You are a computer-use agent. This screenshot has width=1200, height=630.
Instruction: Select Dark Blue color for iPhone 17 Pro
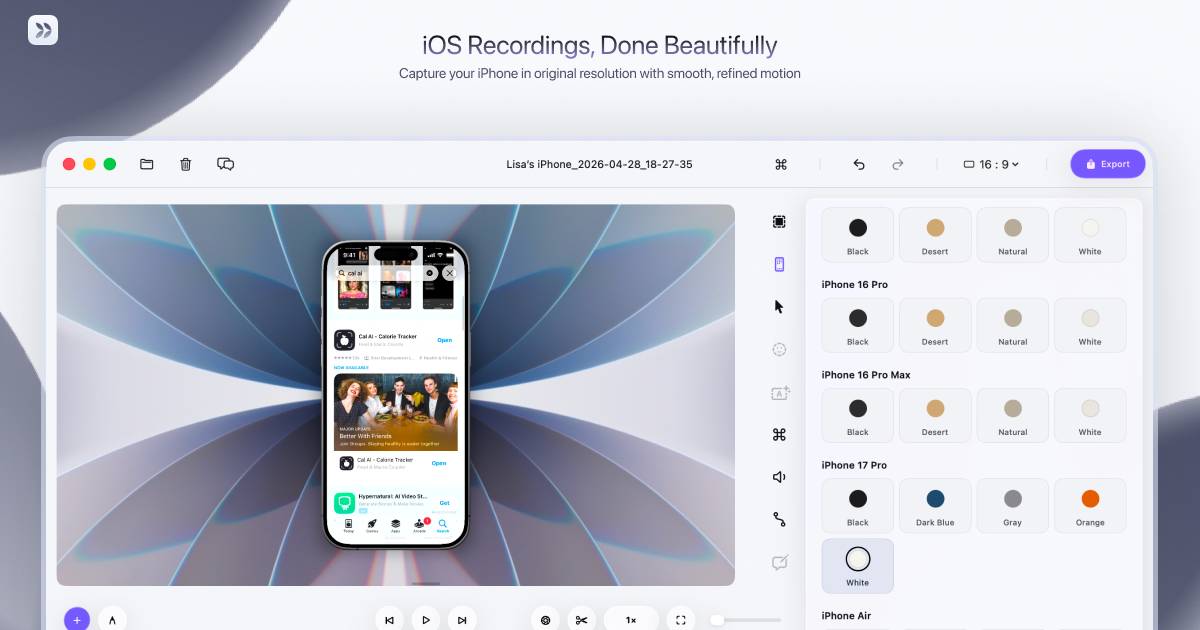[935, 506]
